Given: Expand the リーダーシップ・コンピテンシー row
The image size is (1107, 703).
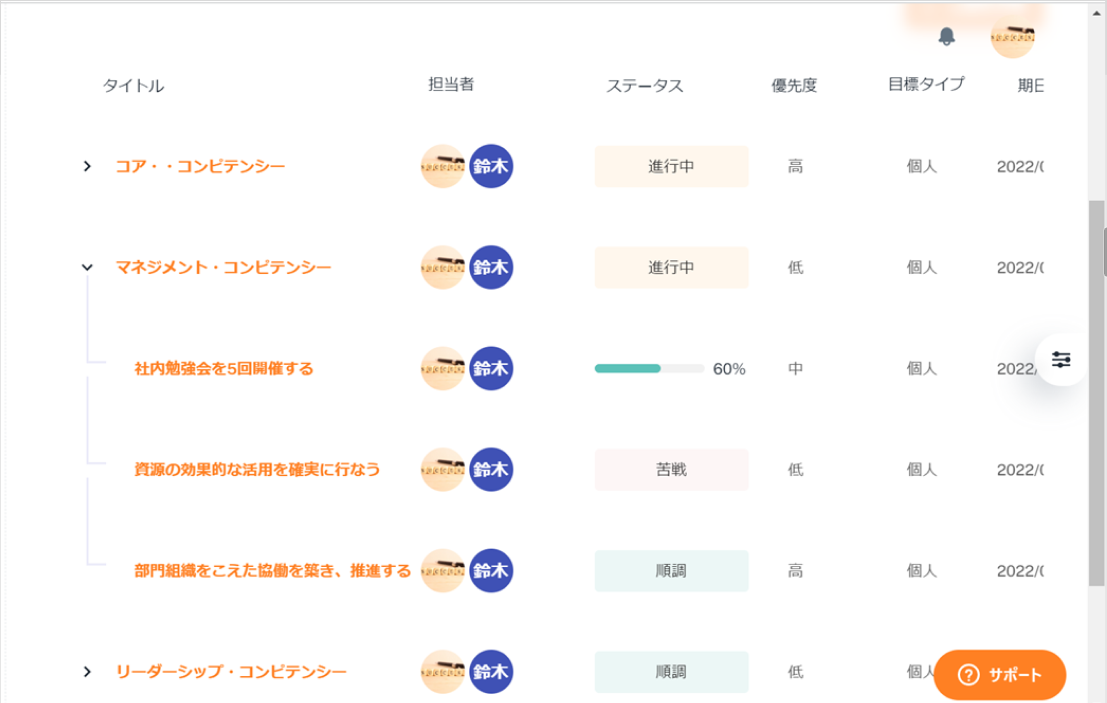Looking at the screenshot, I should [x=87, y=672].
